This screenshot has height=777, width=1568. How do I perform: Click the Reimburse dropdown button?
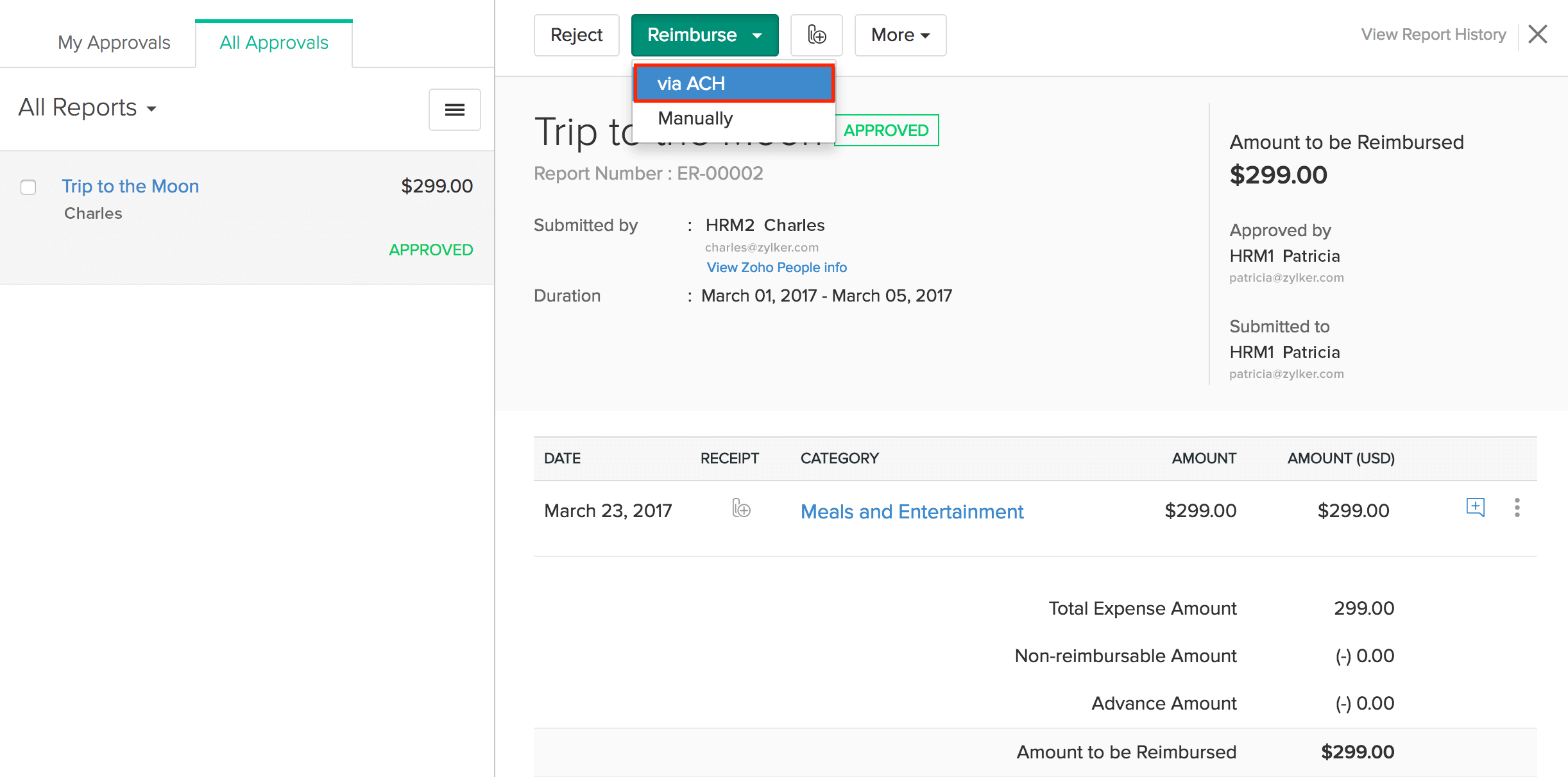704,35
